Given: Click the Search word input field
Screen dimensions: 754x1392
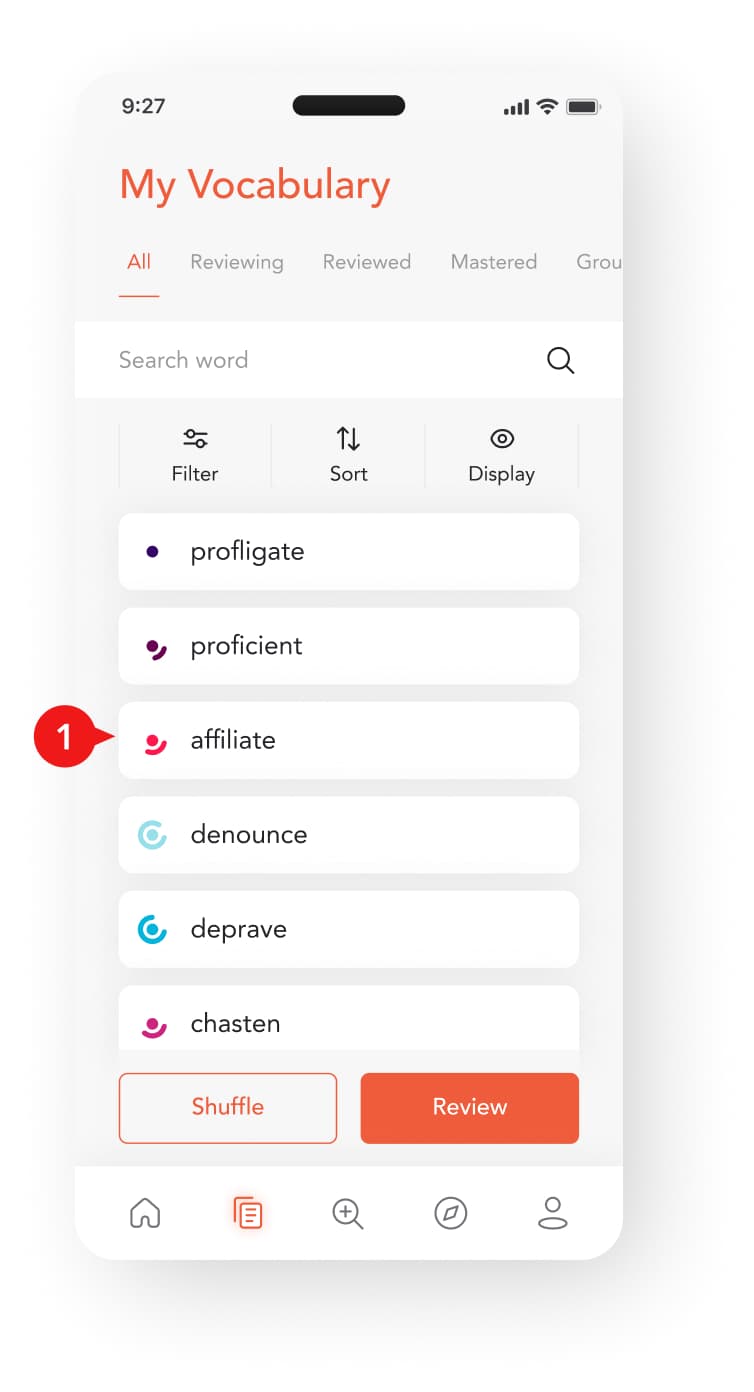Looking at the screenshot, I should (320, 360).
